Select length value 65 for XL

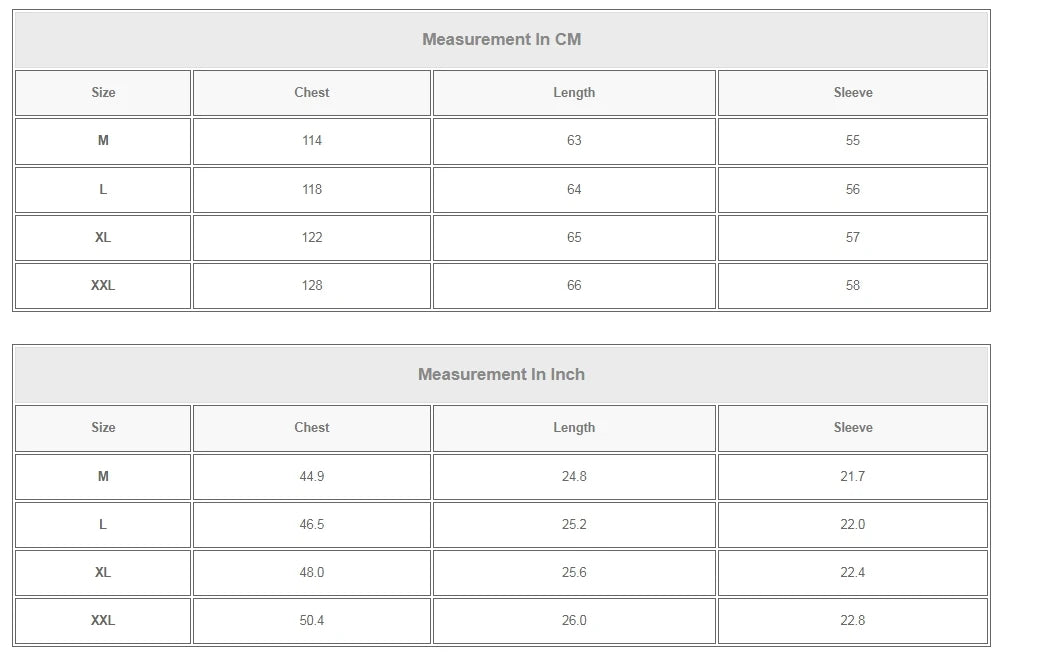click(574, 238)
